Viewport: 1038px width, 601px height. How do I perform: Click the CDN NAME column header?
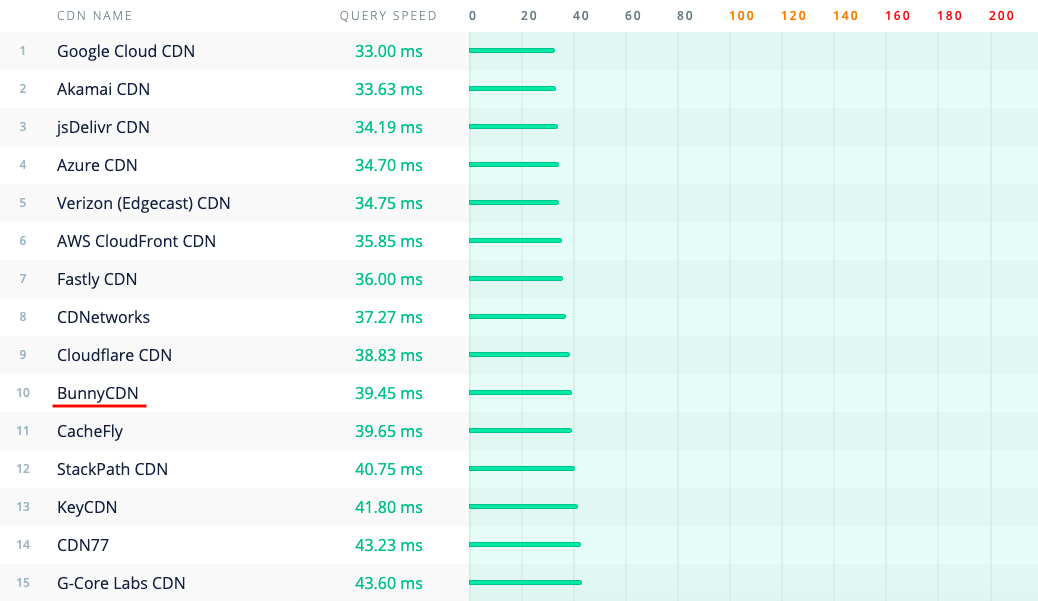click(x=95, y=16)
